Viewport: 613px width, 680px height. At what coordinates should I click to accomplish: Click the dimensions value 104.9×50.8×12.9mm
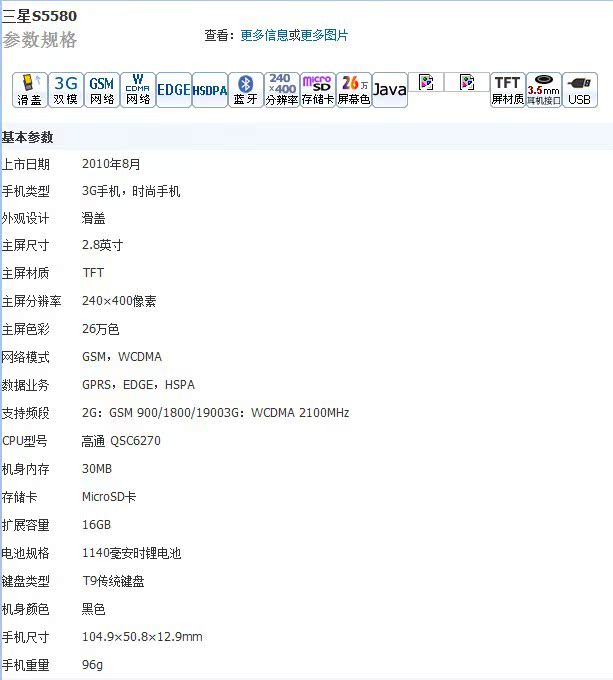click(142, 637)
